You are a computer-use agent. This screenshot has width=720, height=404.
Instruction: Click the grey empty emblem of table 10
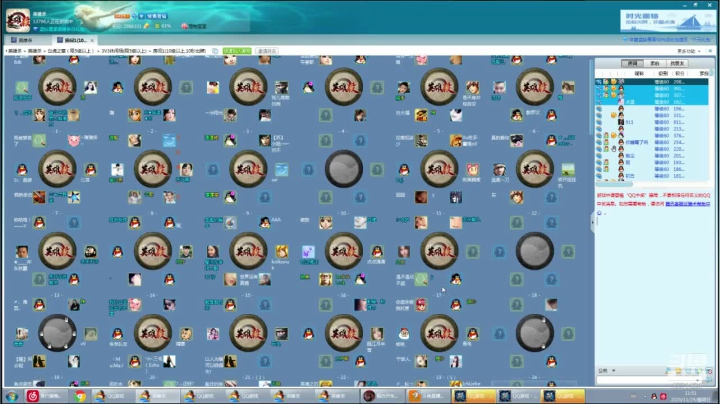(x=343, y=169)
